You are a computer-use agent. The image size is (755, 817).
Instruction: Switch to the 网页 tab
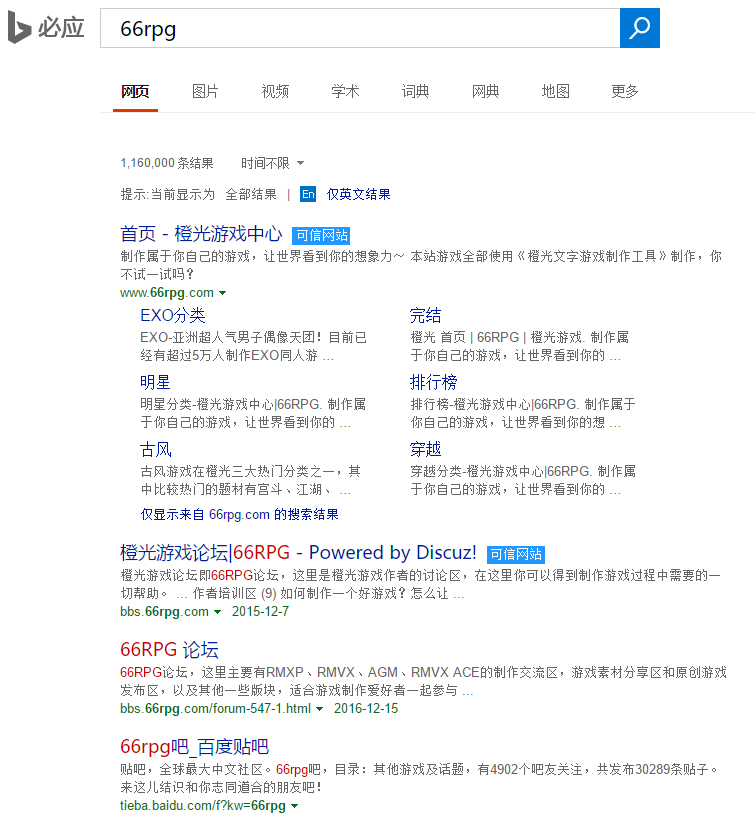[135, 92]
